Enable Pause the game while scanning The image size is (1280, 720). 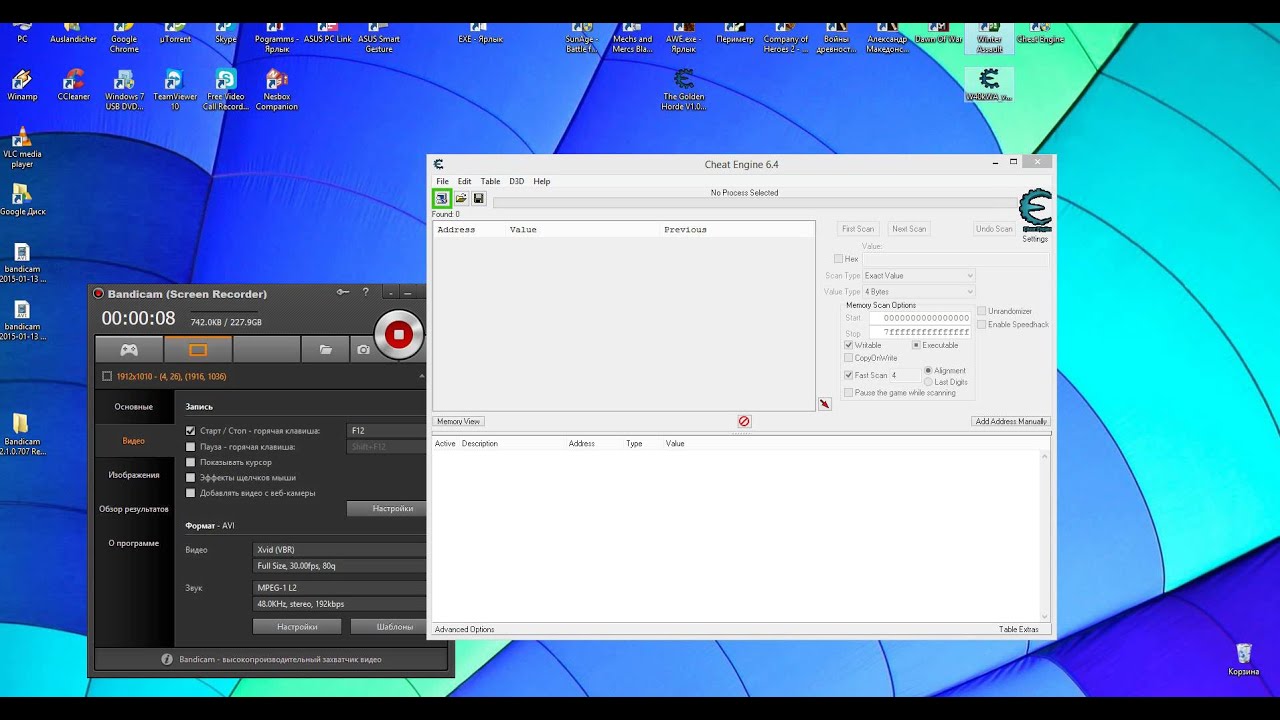click(x=849, y=393)
